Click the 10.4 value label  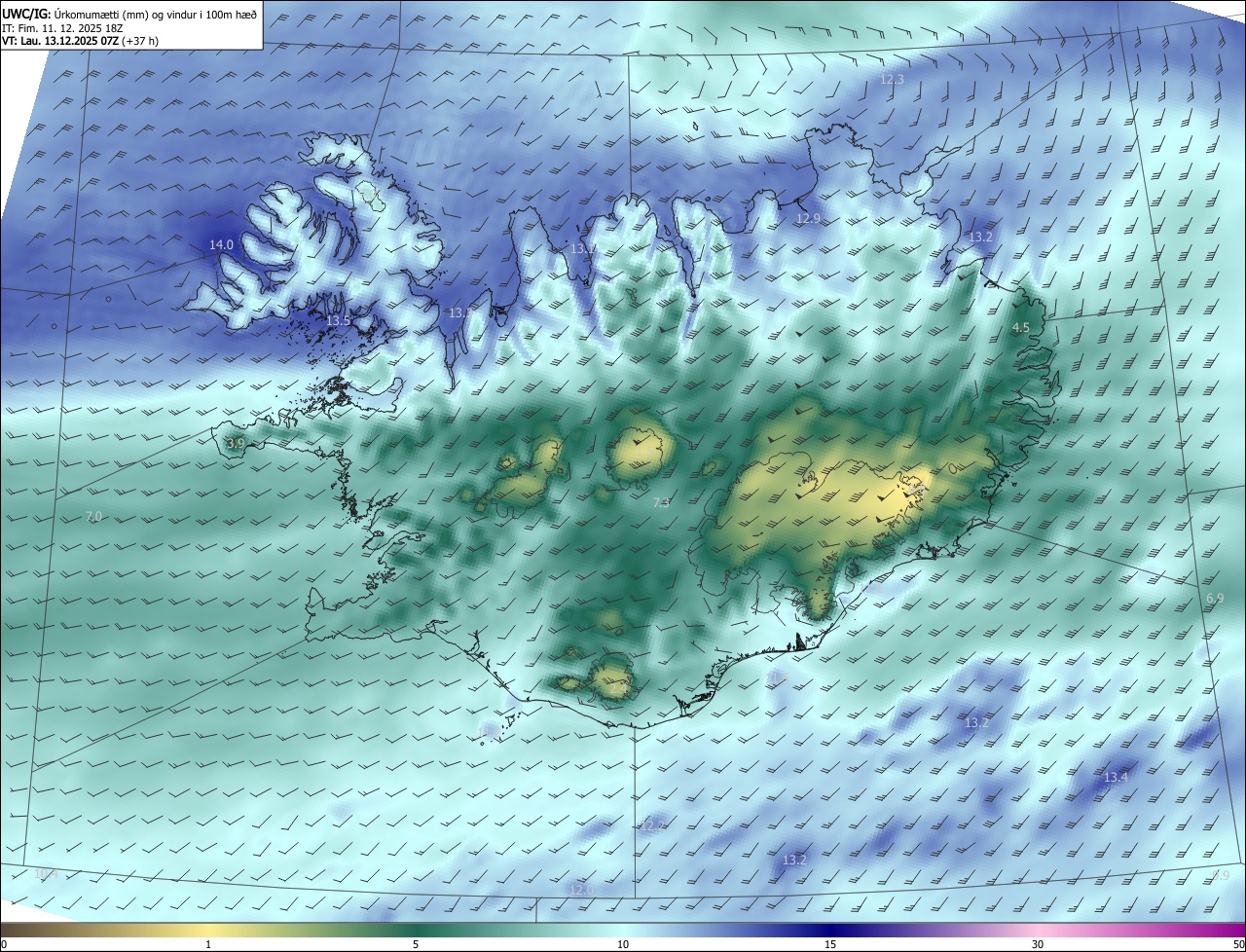(x=46, y=874)
